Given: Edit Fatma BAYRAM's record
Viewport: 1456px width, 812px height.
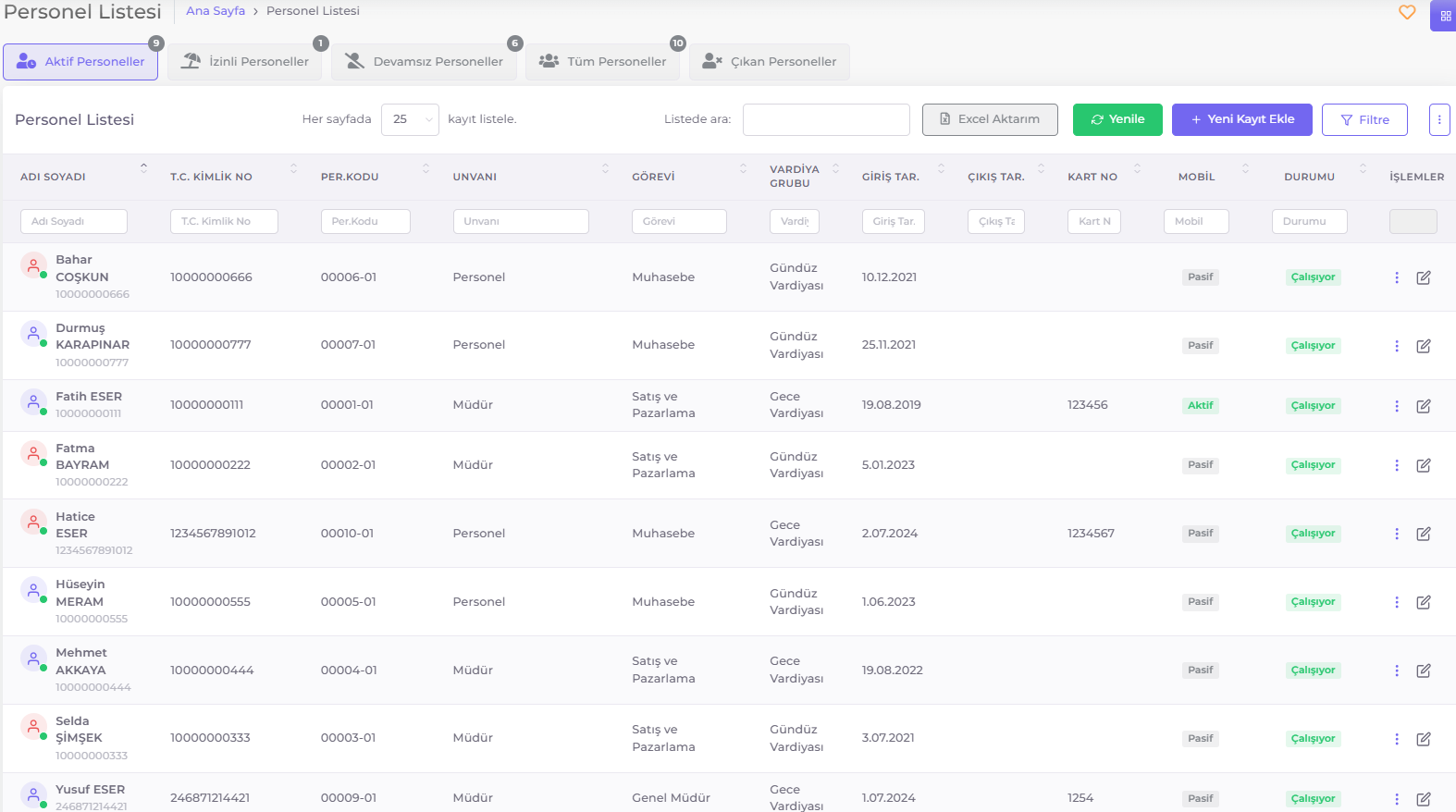Looking at the screenshot, I should pyautogui.click(x=1424, y=465).
